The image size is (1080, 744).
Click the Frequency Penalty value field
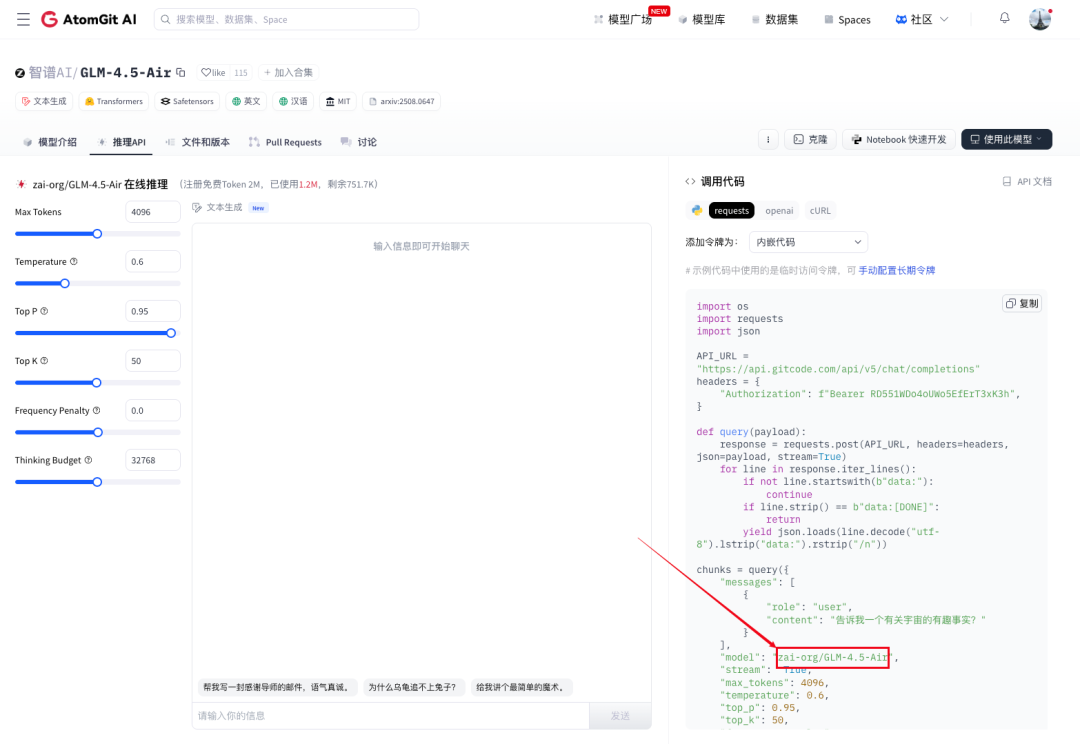pyautogui.click(x=153, y=411)
